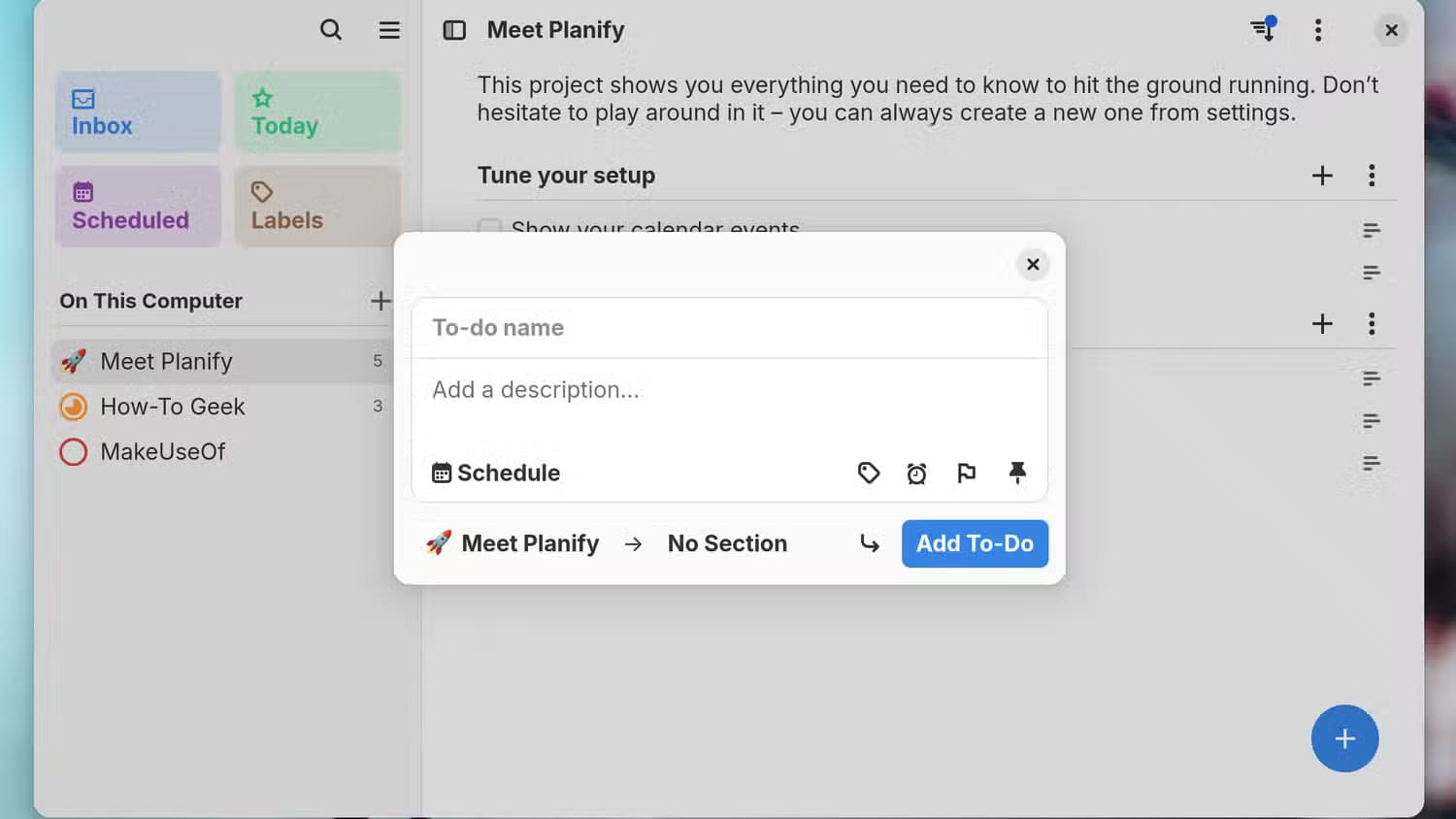The image size is (1456, 819).
Task: Open the Schedule date picker
Action: click(496, 473)
